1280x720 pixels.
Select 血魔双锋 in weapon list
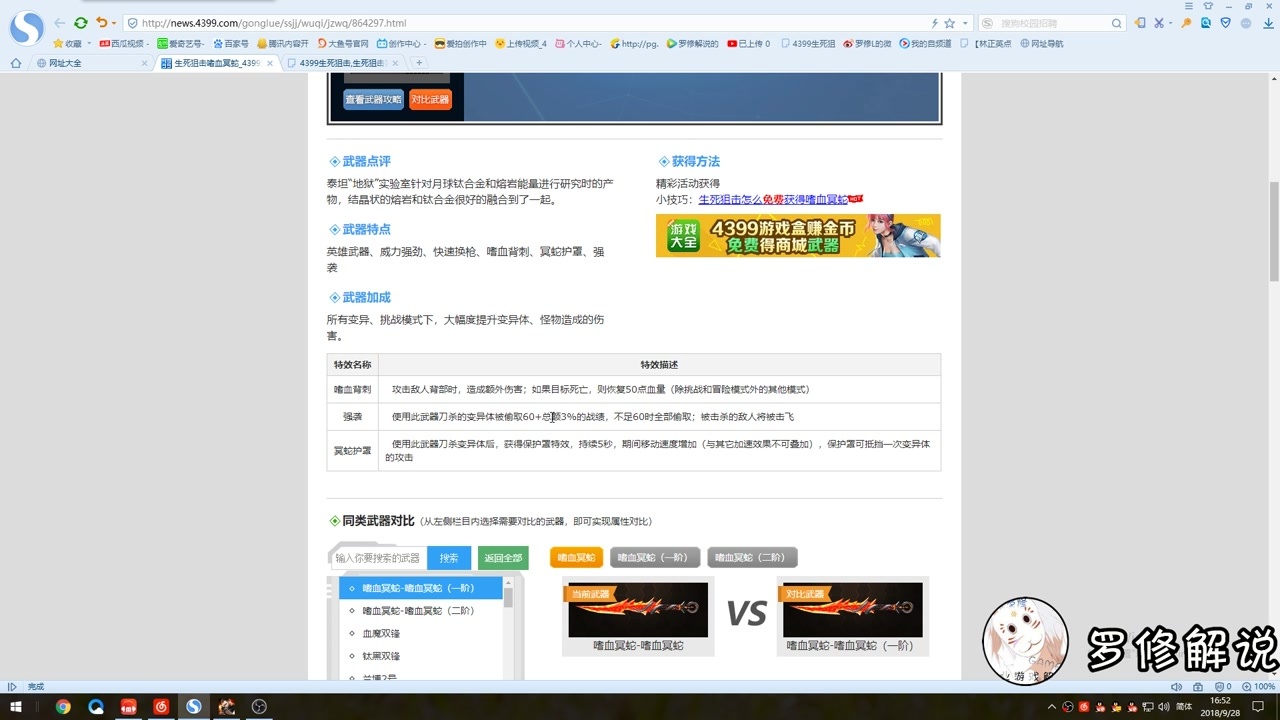click(x=420, y=633)
